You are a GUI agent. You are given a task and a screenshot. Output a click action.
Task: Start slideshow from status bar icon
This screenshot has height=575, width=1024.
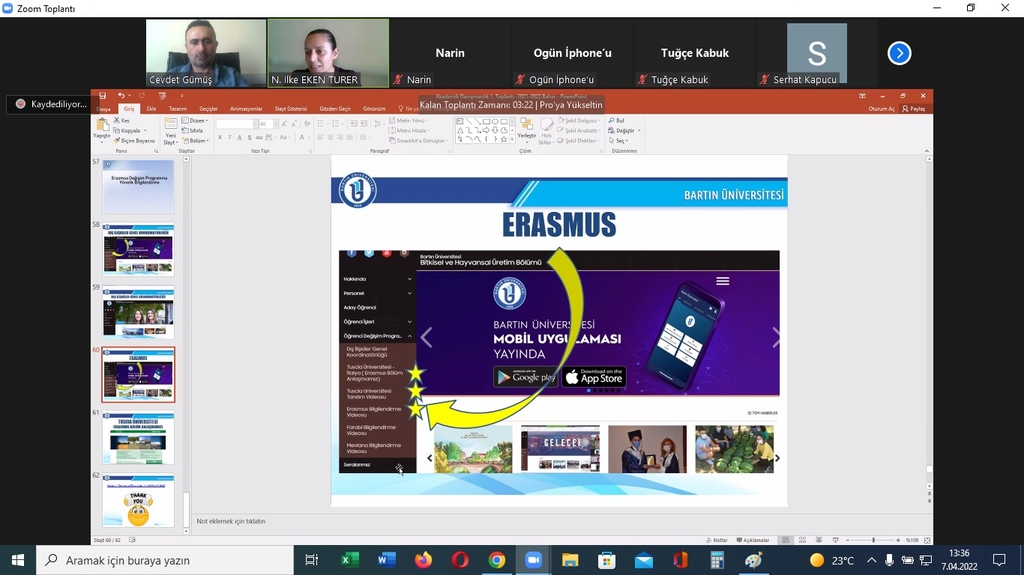(x=835, y=540)
